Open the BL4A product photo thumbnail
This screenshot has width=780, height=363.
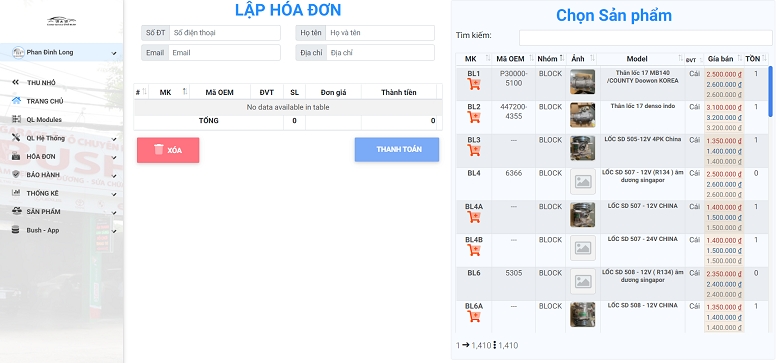click(x=583, y=215)
